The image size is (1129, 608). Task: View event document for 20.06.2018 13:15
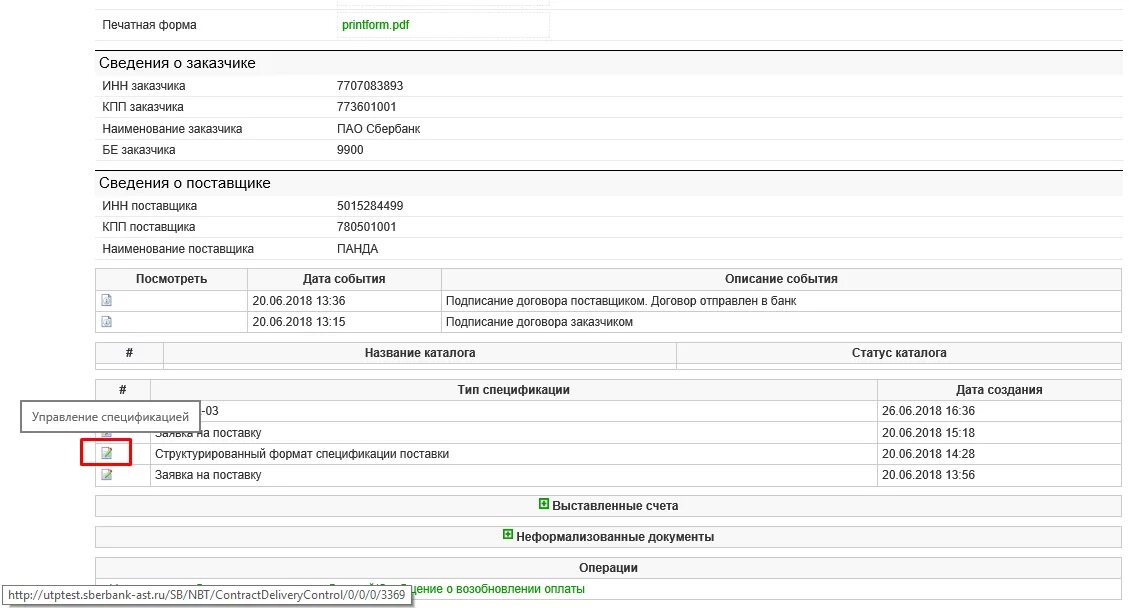point(107,321)
